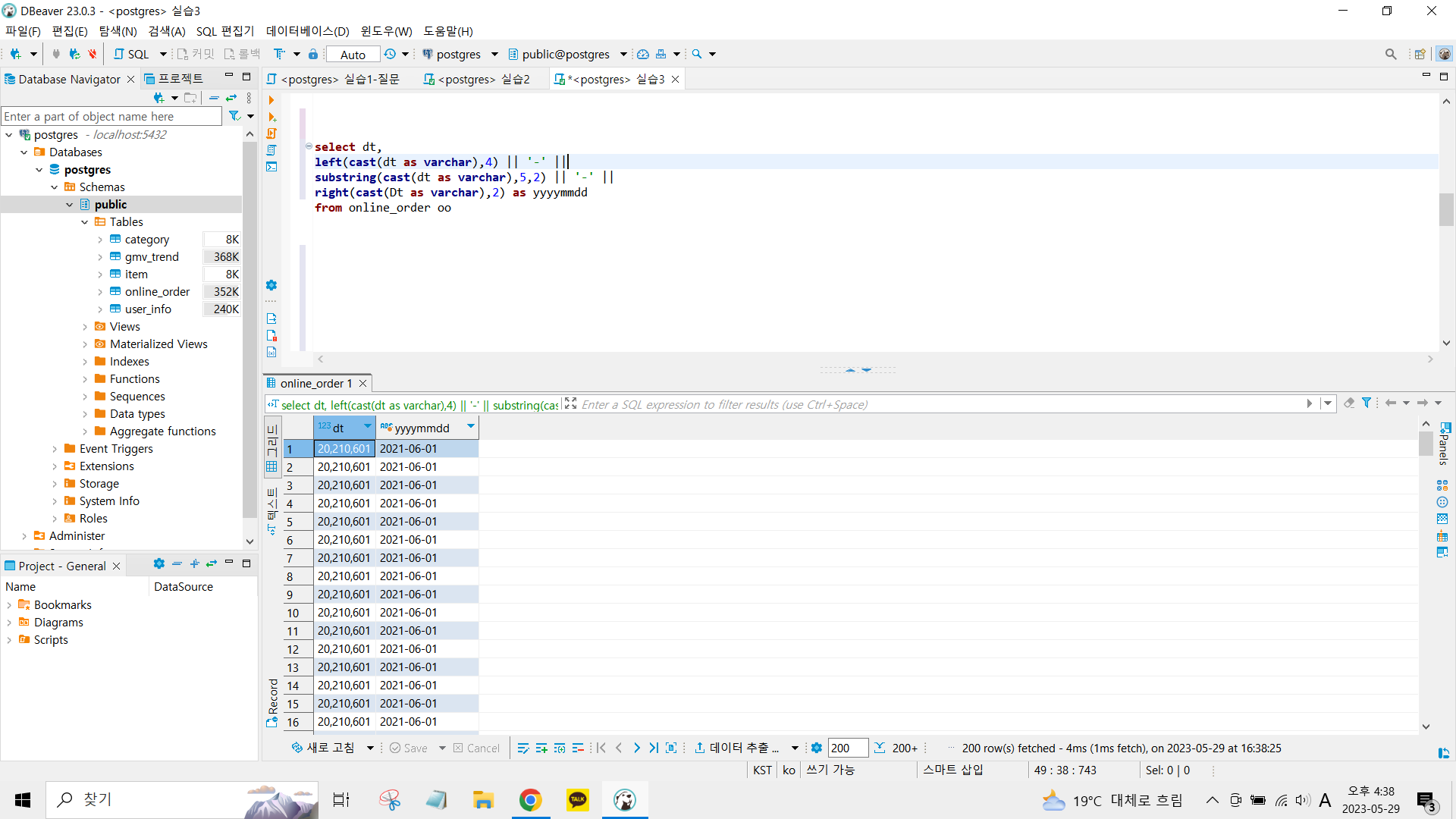Screen dimensions: 1456x819
Task: Open the SQL editor menu
Action: pyautogui.click(x=224, y=31)
